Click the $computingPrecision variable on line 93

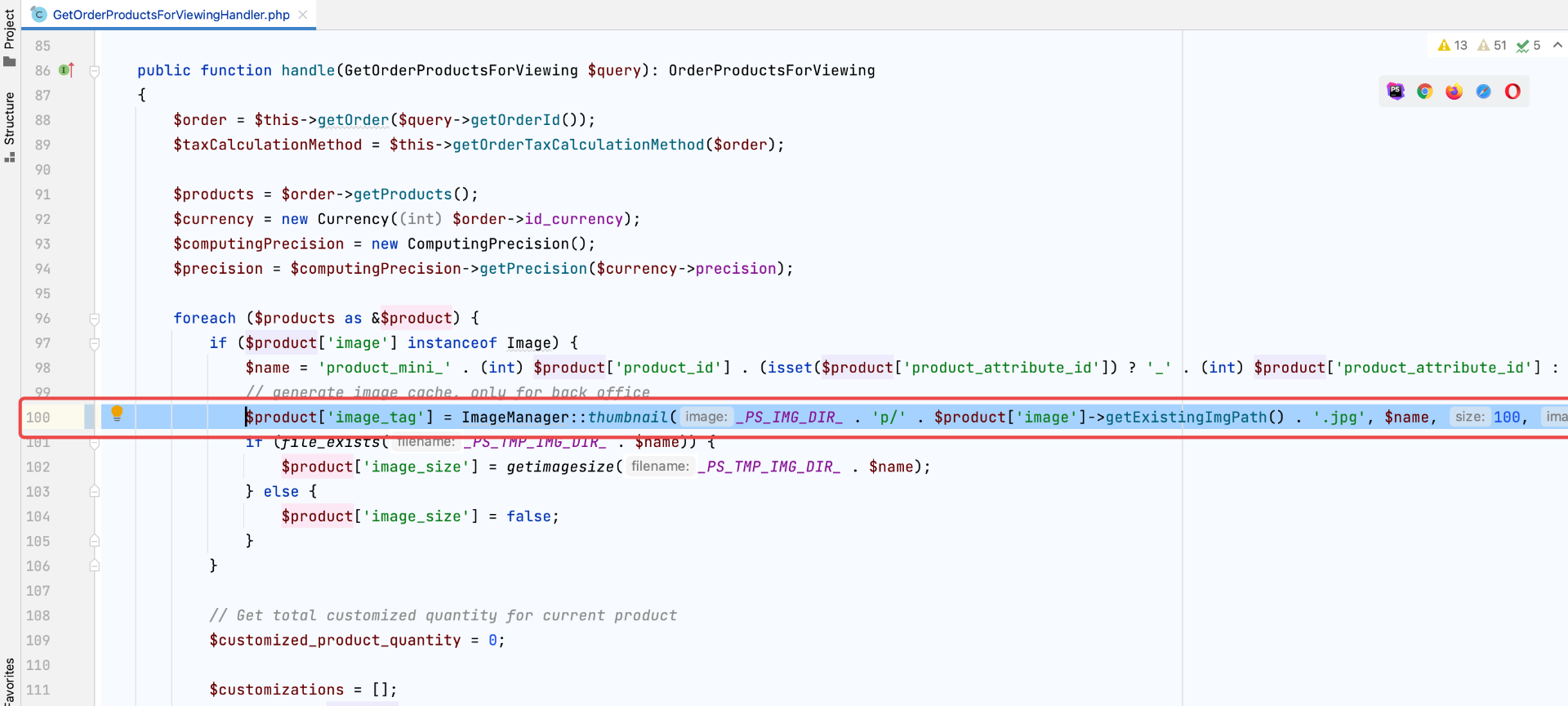tap(258, 244)
